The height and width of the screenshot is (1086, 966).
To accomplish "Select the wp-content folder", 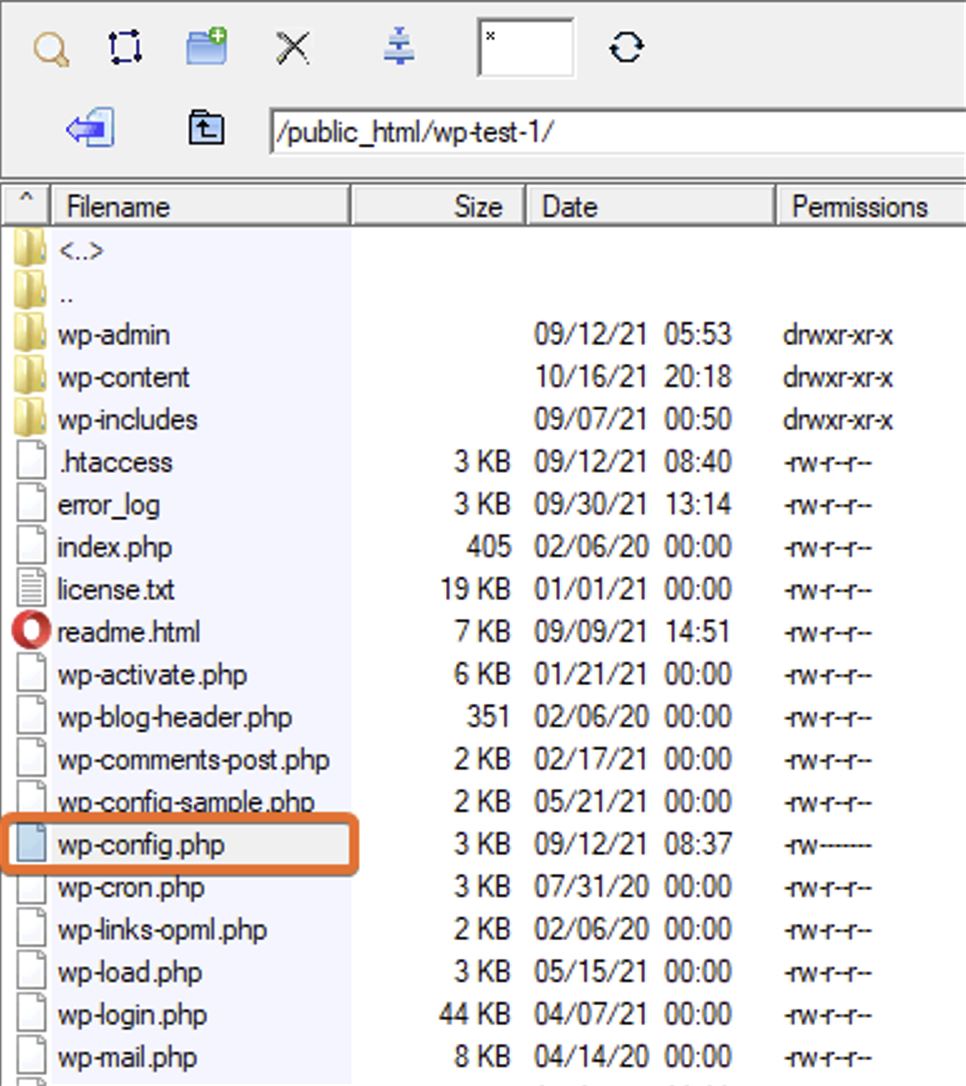I will point(123,377).
